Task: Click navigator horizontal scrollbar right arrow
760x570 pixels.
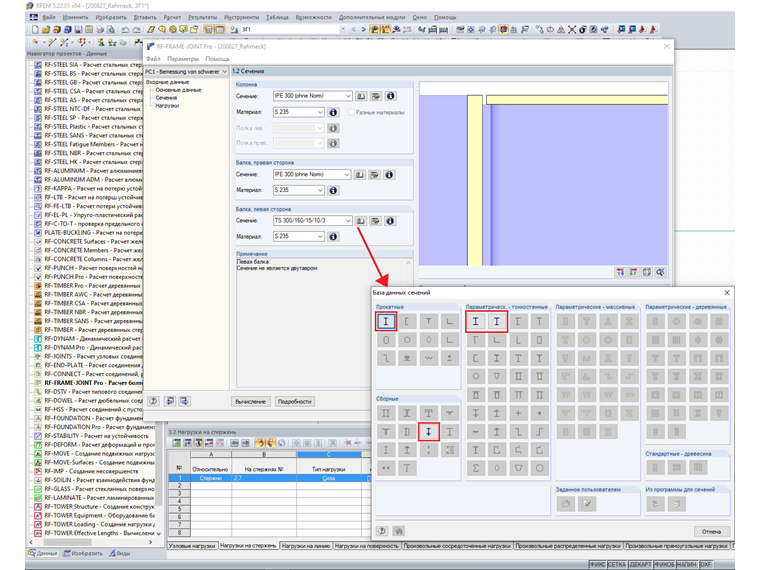Action: point(150,542)
